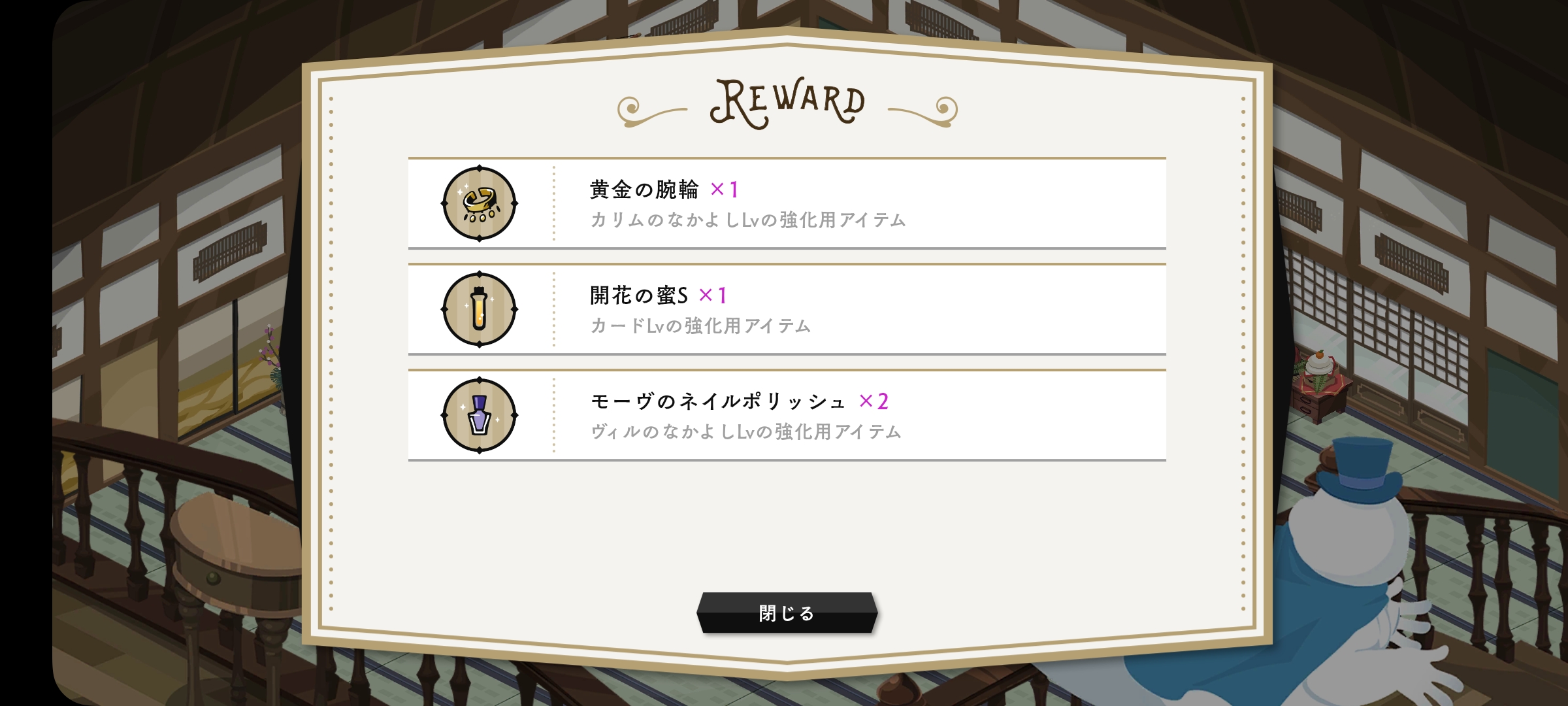This screenshot has height=706, width=1568.
Task: Tap the golden bracelet reward icon
Action: (x=480, y=203)
